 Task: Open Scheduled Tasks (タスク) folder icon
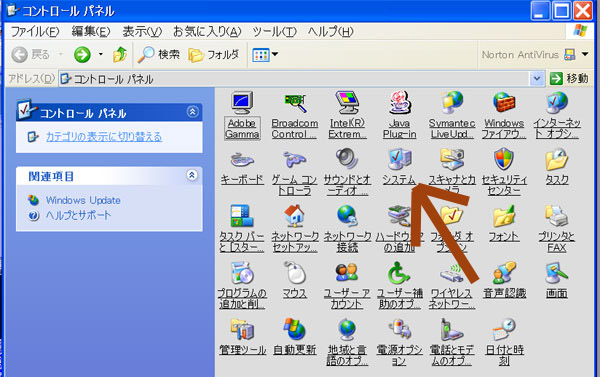coord(557,159)
